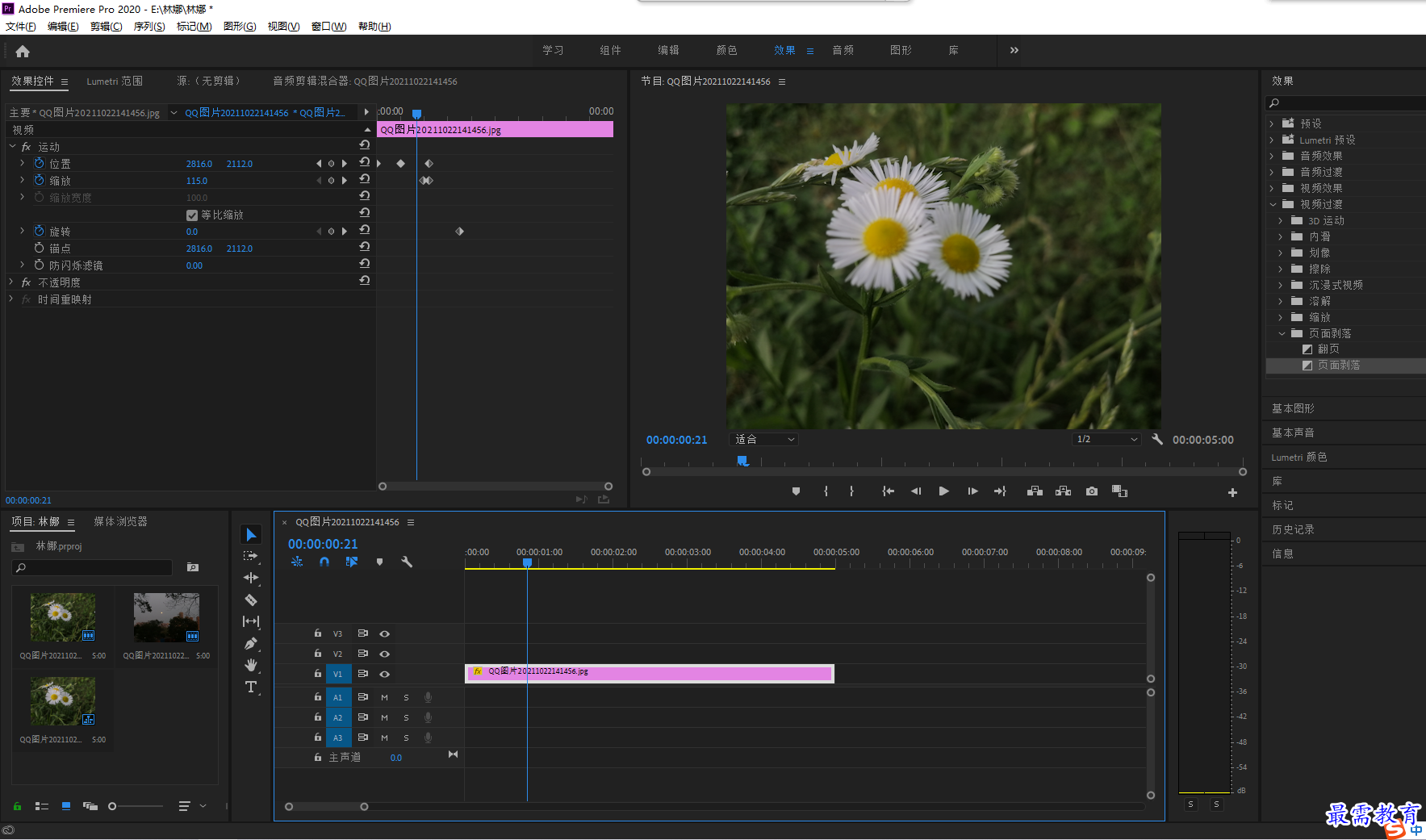Click the Project panel thumbnail zoom slider

coord(136,806)
